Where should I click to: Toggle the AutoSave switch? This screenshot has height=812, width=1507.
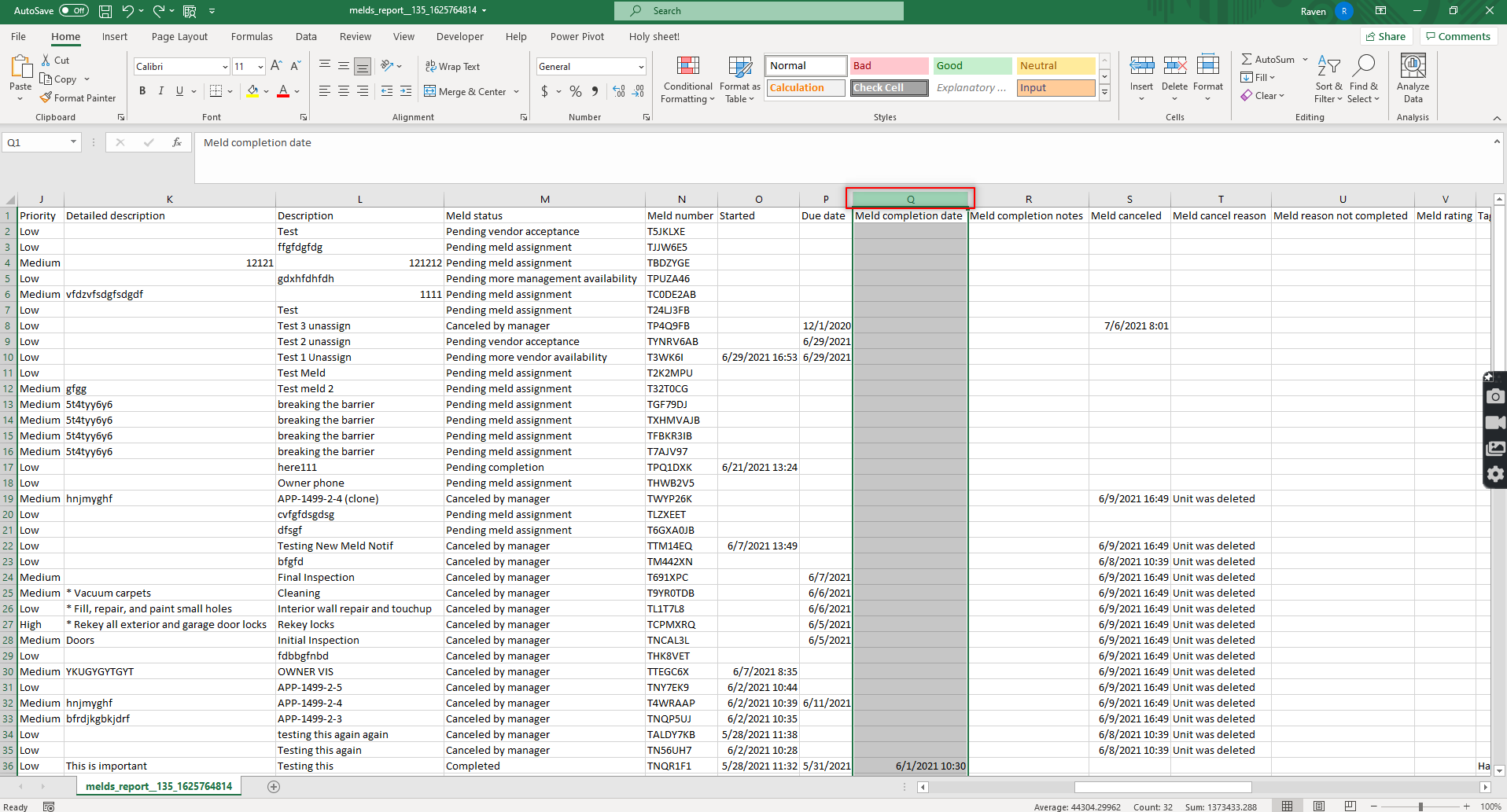tap(75, 11)
